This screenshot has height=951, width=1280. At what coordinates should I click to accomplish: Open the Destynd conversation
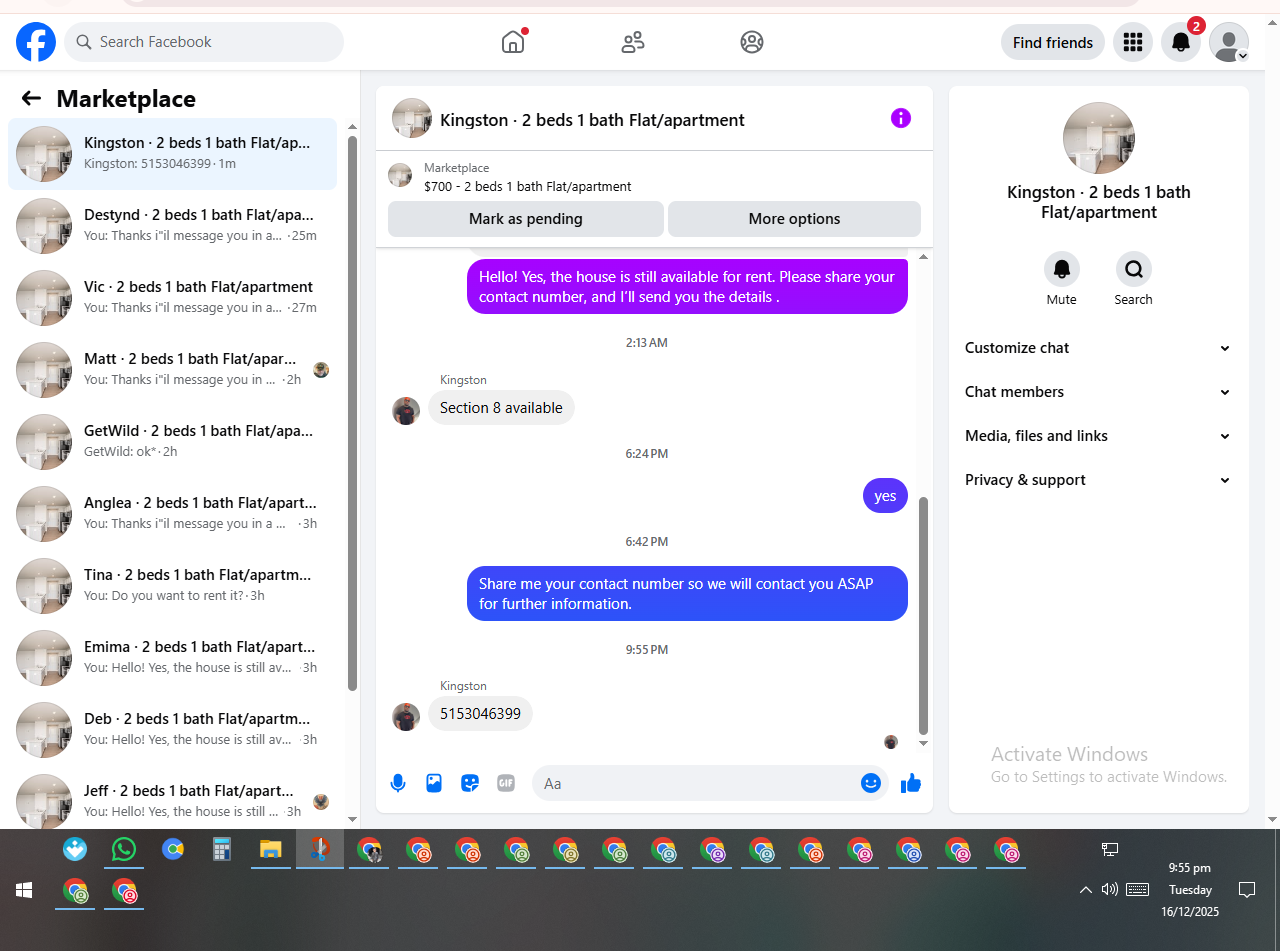point(172,226)
